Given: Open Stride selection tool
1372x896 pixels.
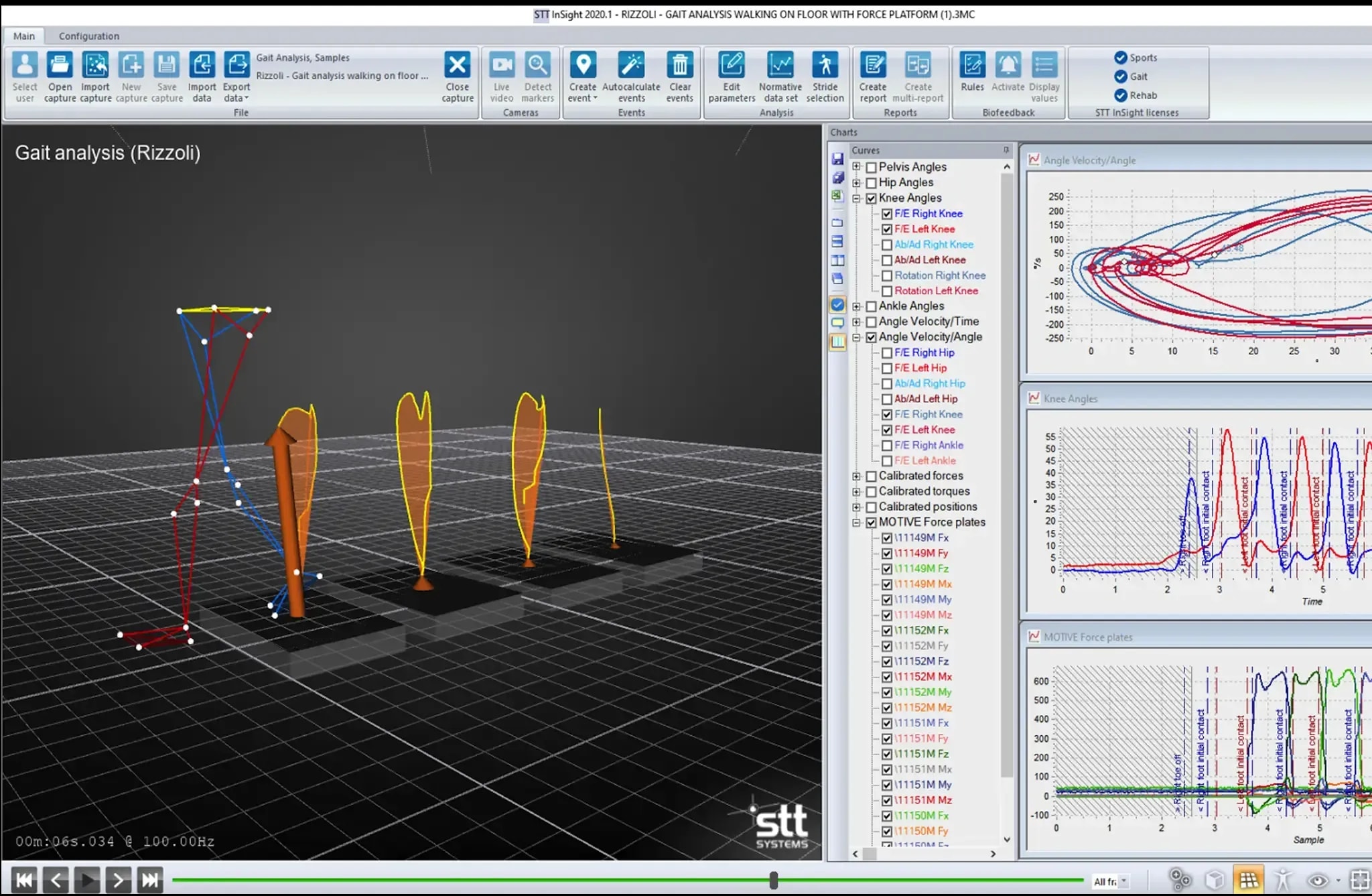Looking at the screenshot, I should click(825, 66).
